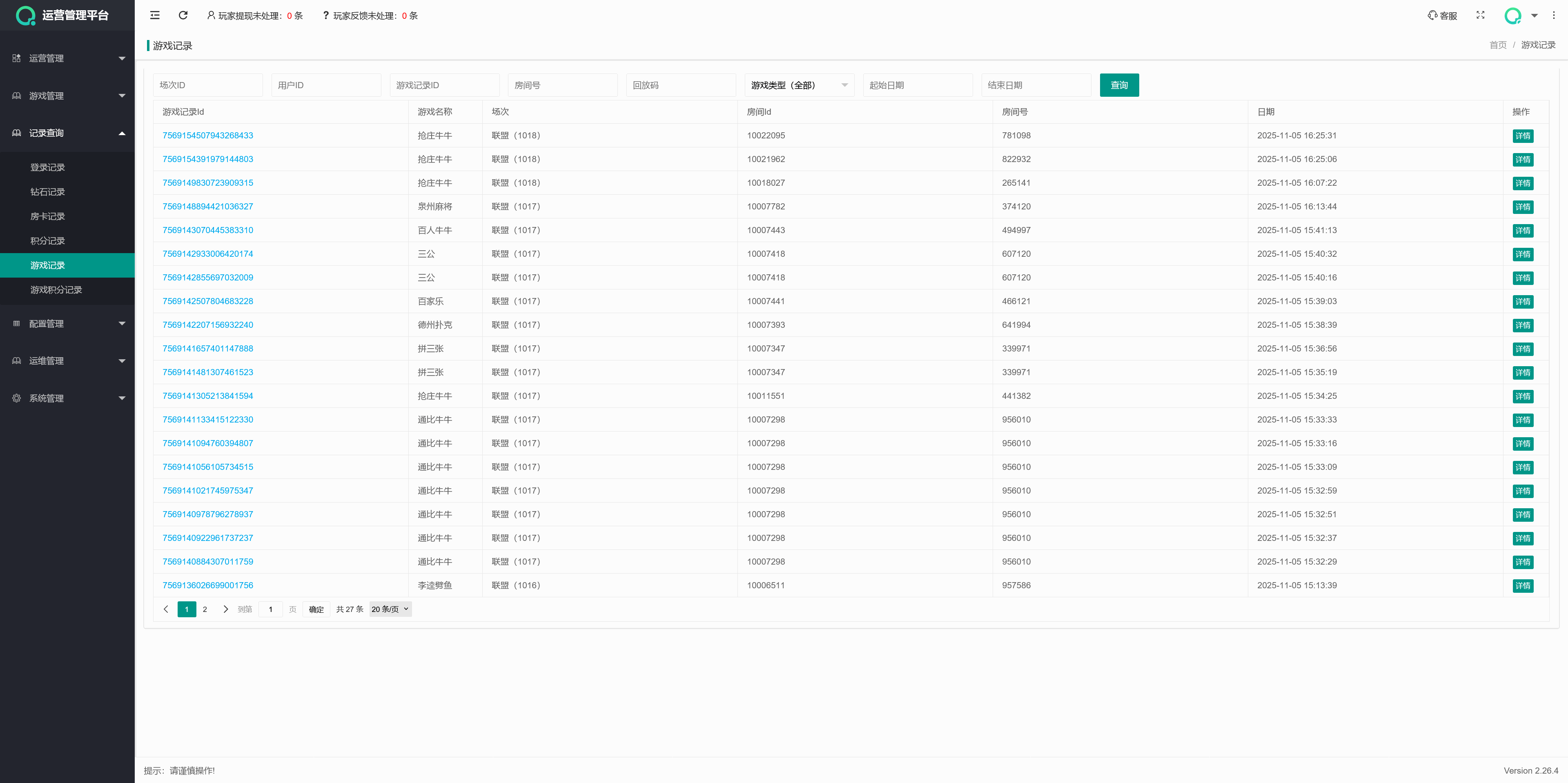Screen dimensions: 1568x783
Task: Focus the 场次ID input field
Action: pos(207,85)
